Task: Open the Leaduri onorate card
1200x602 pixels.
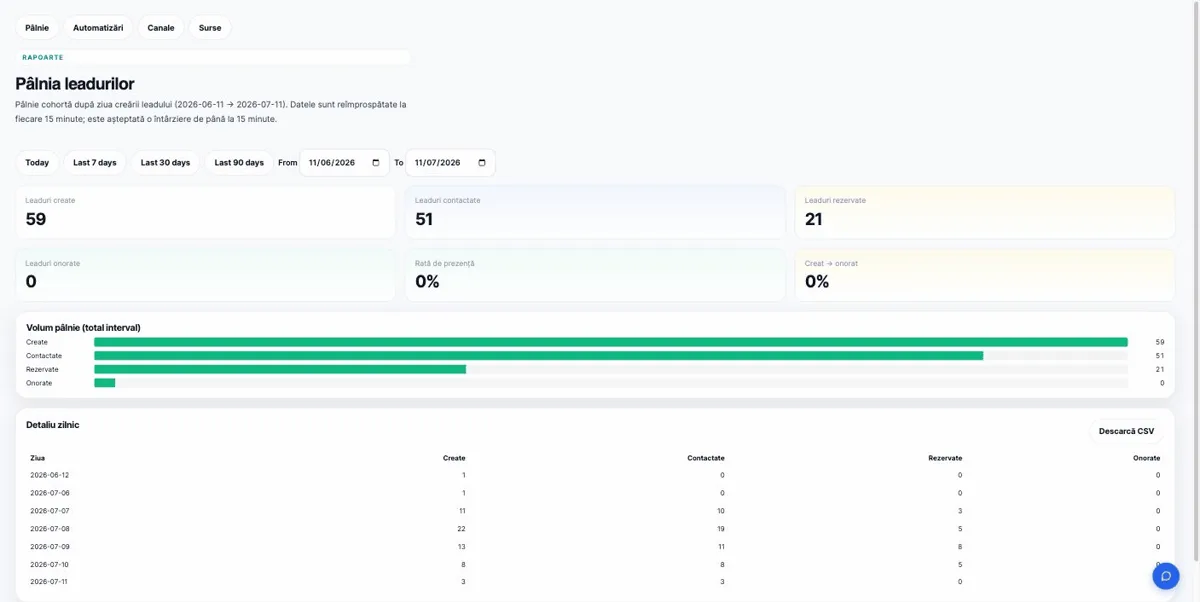Action: 205,275
